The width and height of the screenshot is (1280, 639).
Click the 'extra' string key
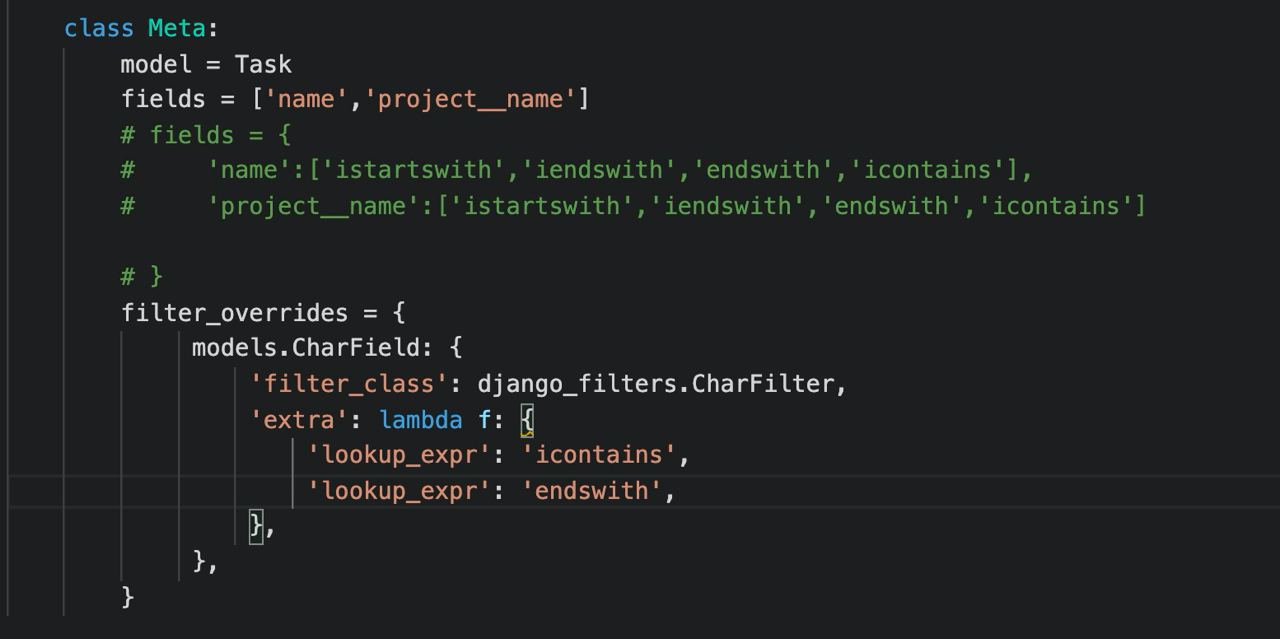tap(299, 419)
